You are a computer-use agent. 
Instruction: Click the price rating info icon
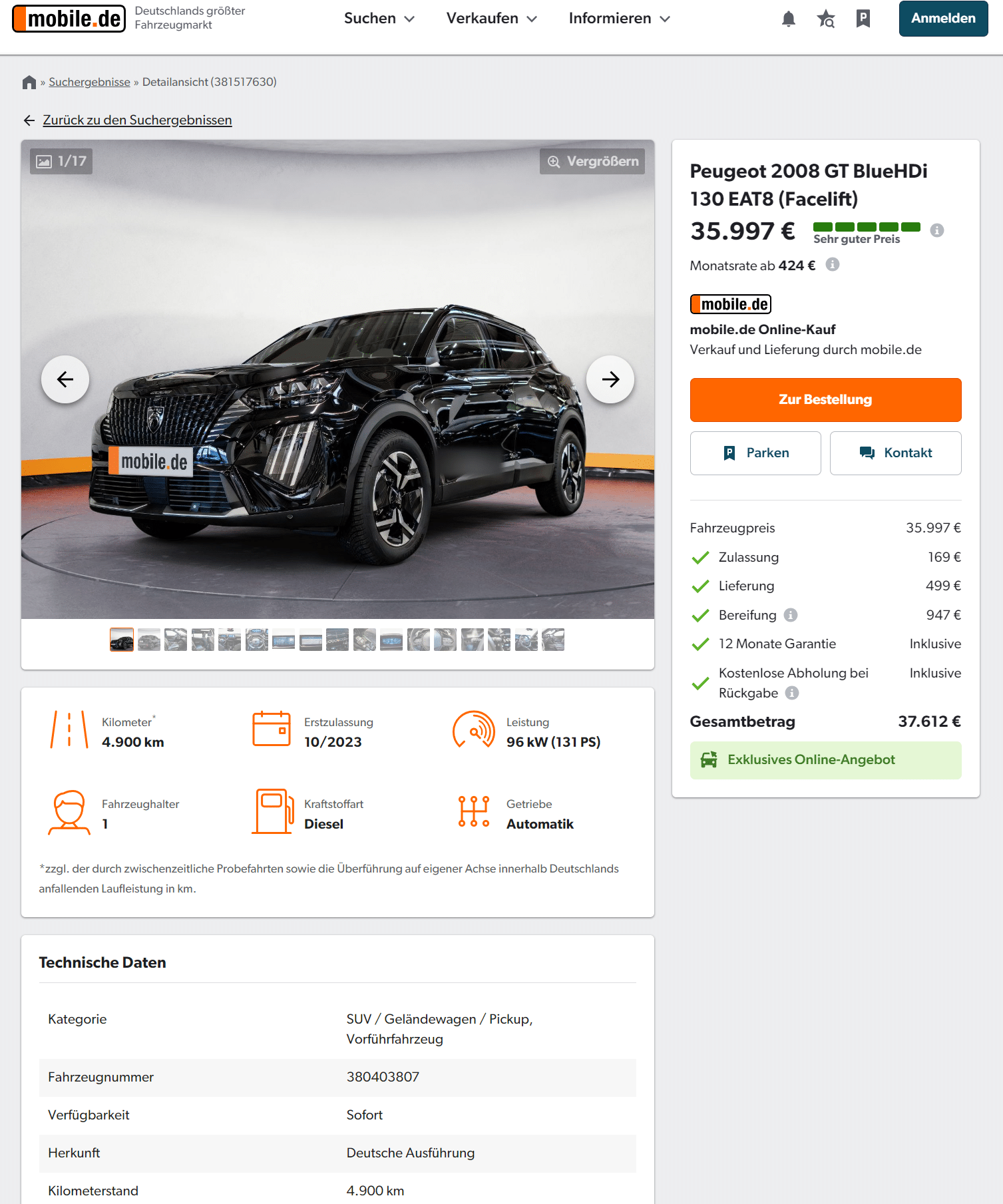(937, 230)
